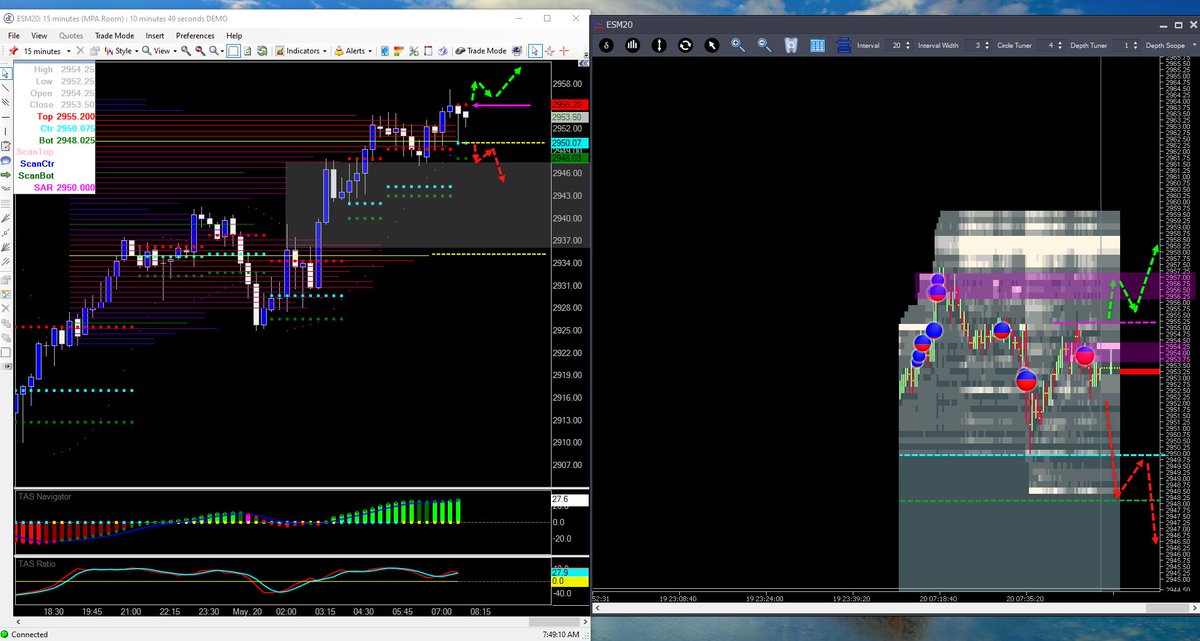Click the Interval Width stepper arrows

tap(988, 45)
